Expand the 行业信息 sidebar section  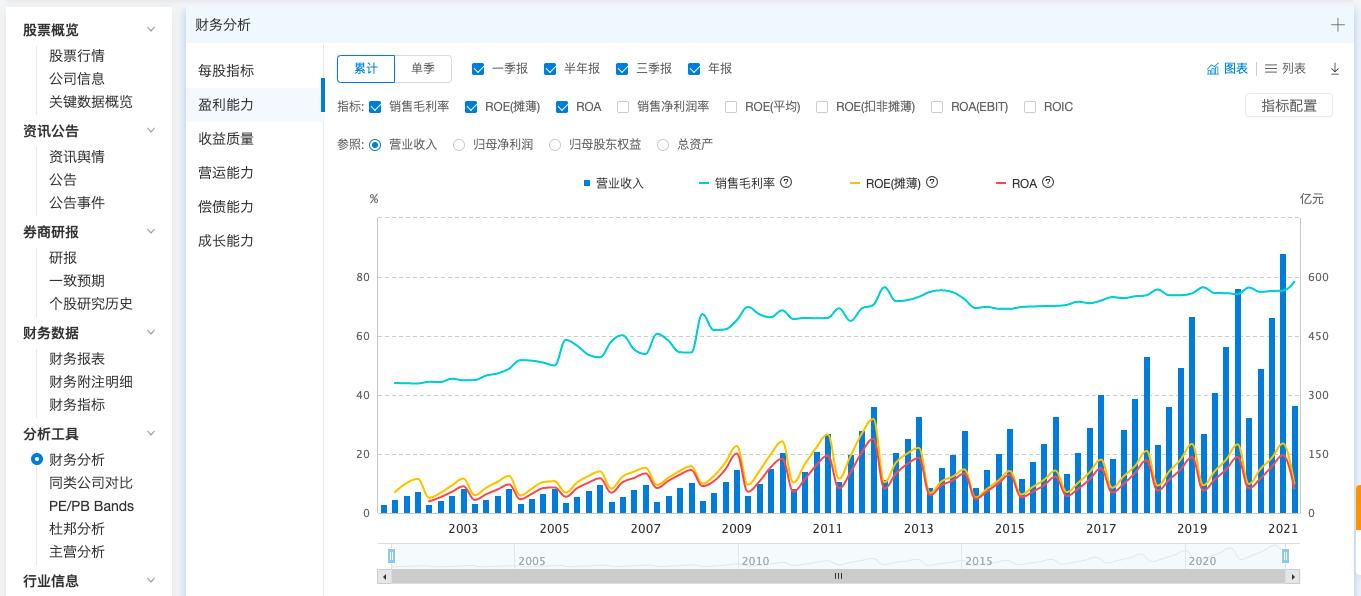pyautogui.click(x=151, y=578)
